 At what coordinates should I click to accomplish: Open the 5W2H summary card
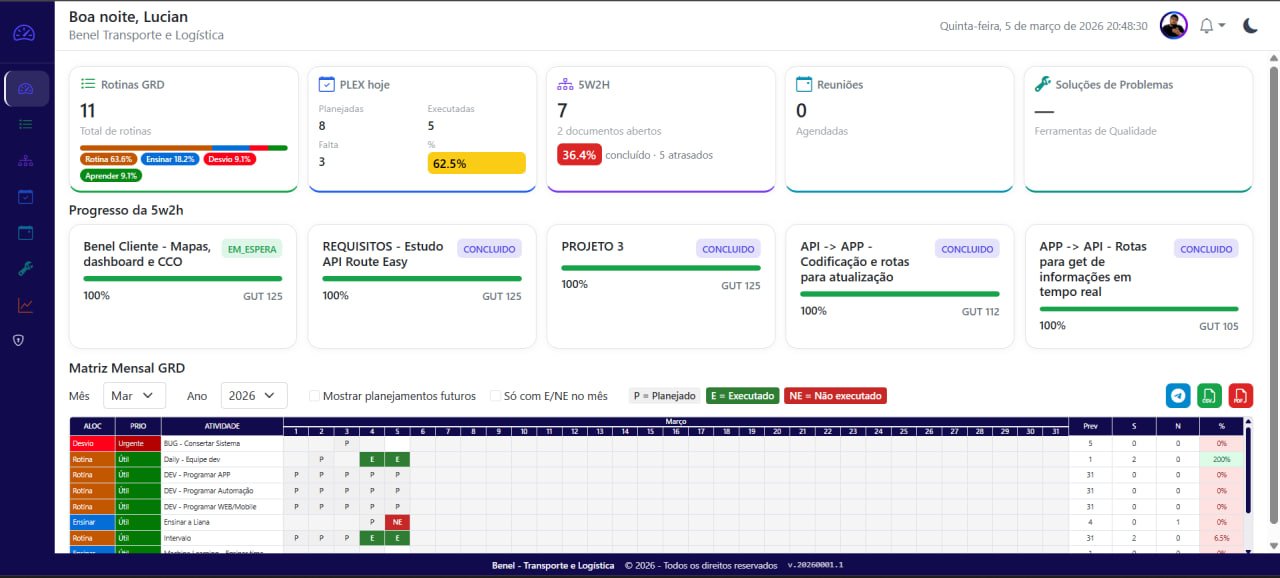tap(660, 129)
